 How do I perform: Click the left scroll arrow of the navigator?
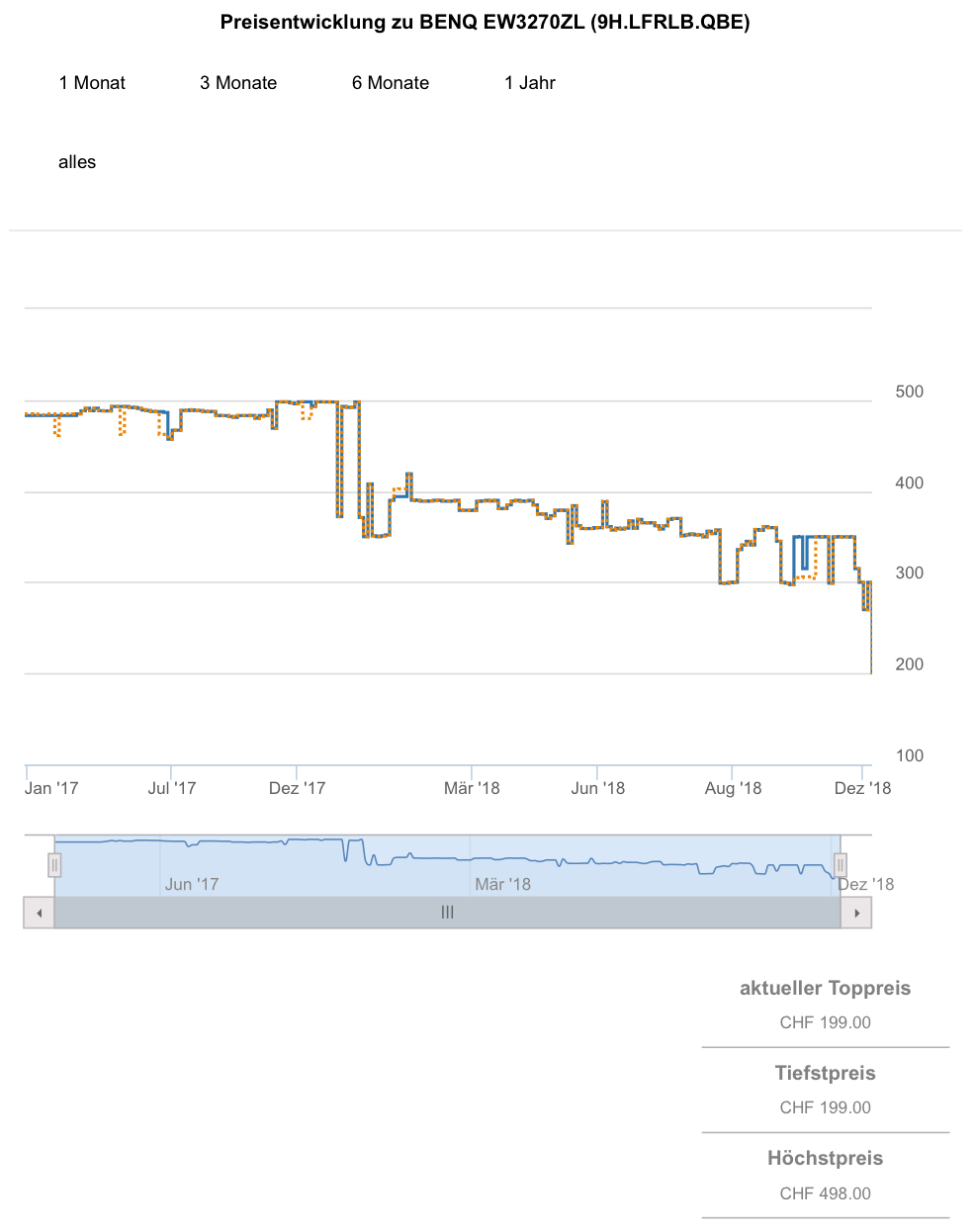tap(39, 913)
